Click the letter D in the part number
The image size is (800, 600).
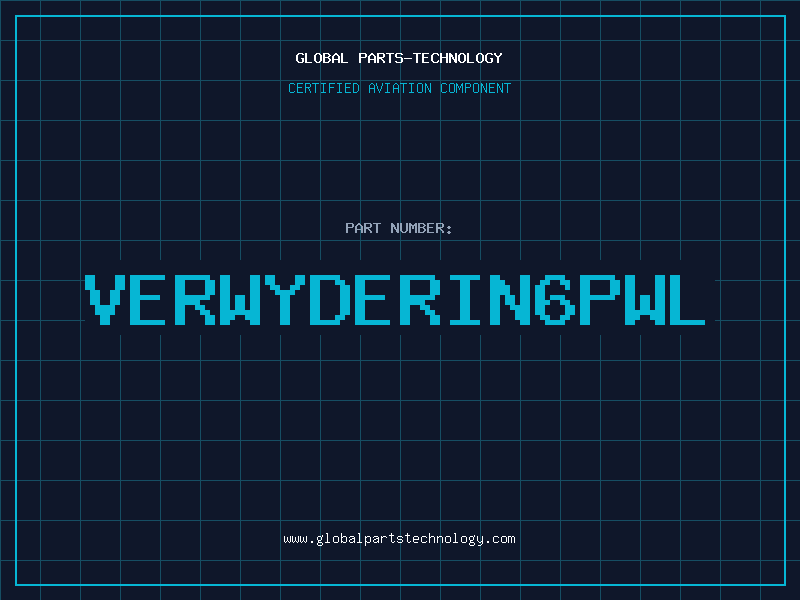330,300
